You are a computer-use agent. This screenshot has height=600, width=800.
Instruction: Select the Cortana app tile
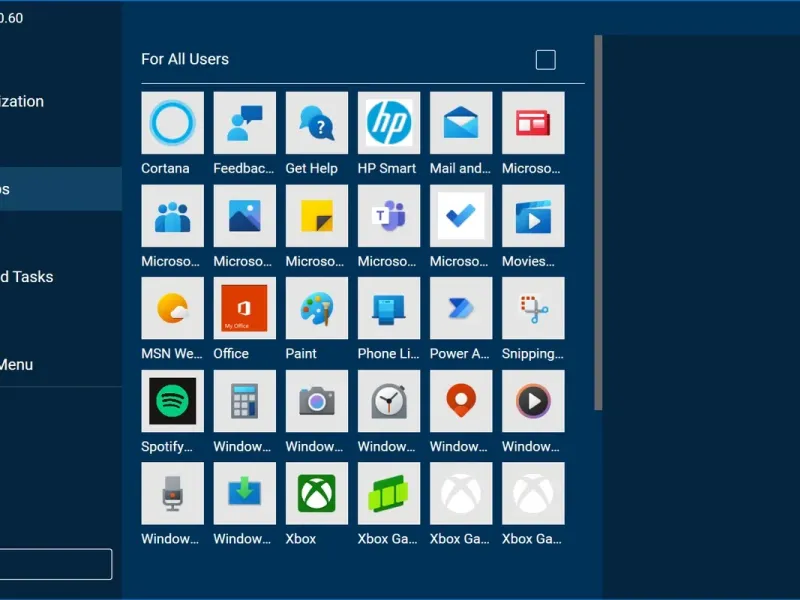click(172, 123)
